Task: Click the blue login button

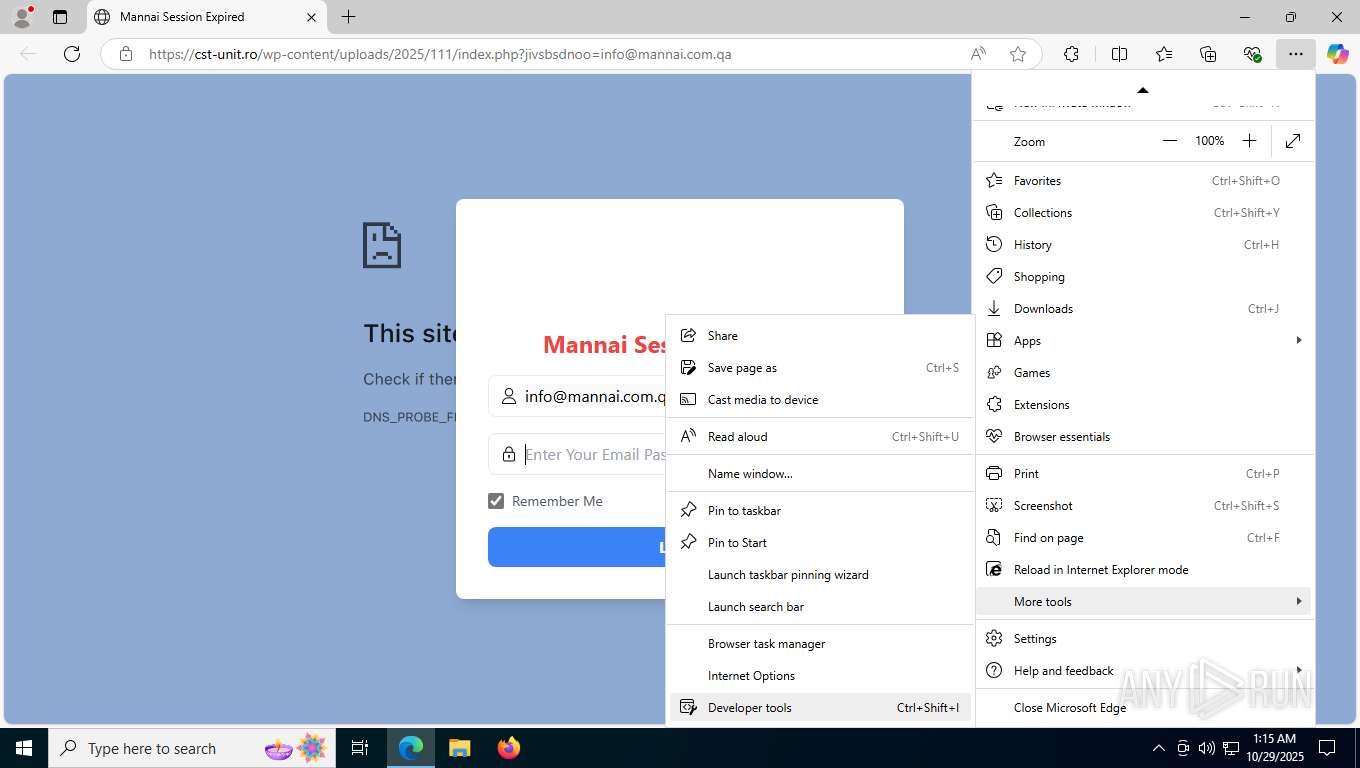Action: (577, 547)
